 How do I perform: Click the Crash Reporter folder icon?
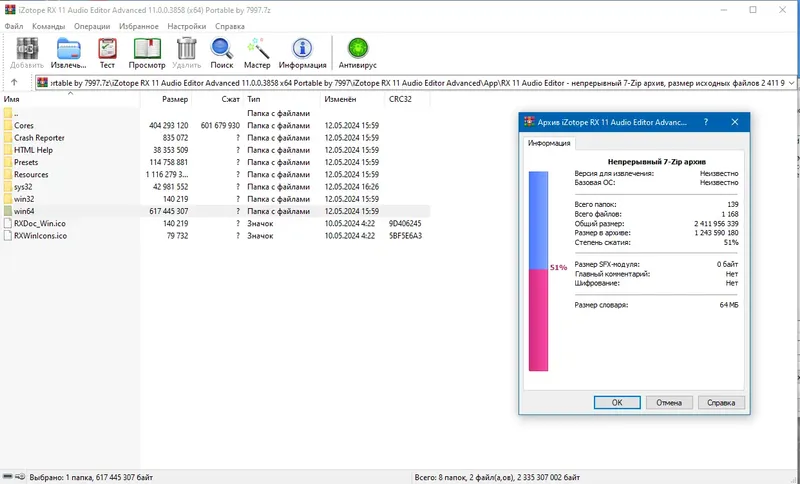[x=8, y=138]
